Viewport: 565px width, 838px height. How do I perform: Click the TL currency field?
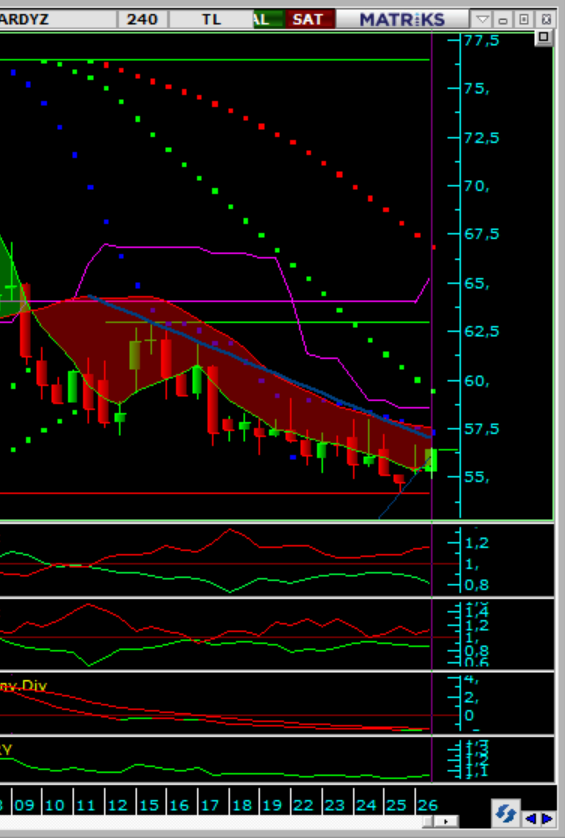click(211, 20)
